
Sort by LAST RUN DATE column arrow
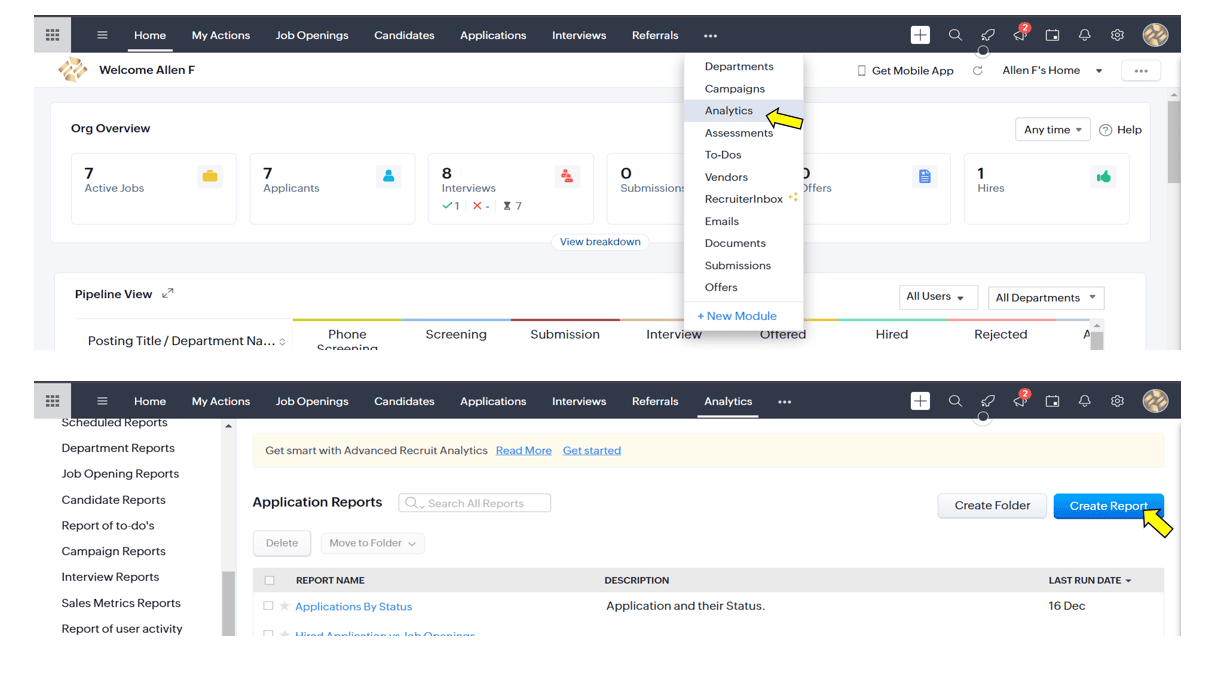[x=1129, y=580]
